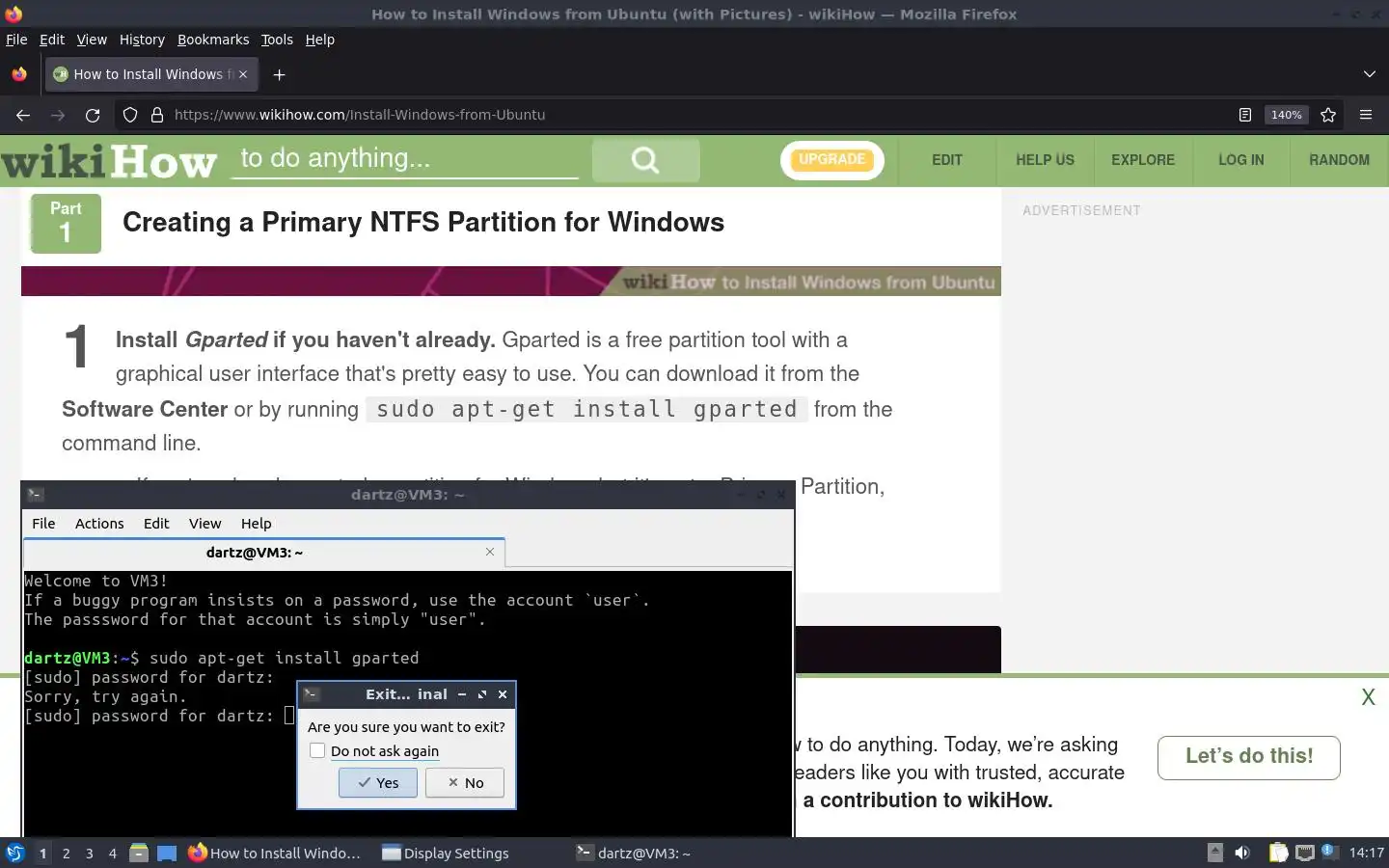Click the Firefox View pinned icon
1389x868 pixels.
click(19, 74)
